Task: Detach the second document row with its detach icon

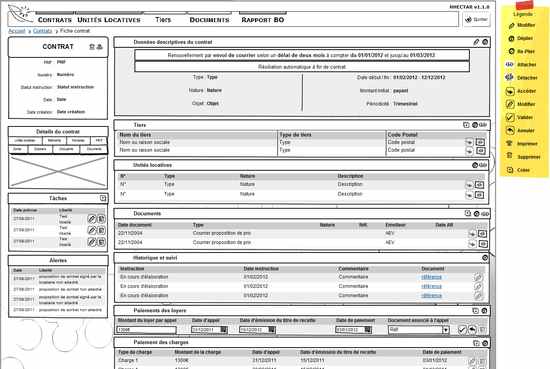Action: coord(482,243)
